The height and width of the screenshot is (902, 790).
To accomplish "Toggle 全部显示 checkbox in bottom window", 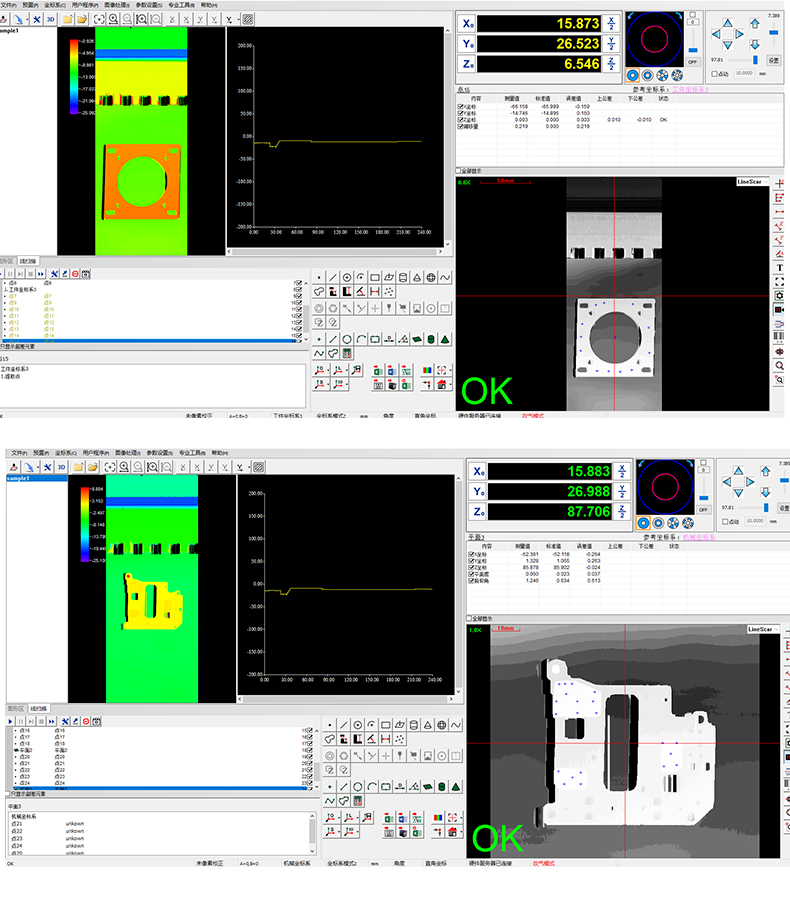I will point(470,618).
